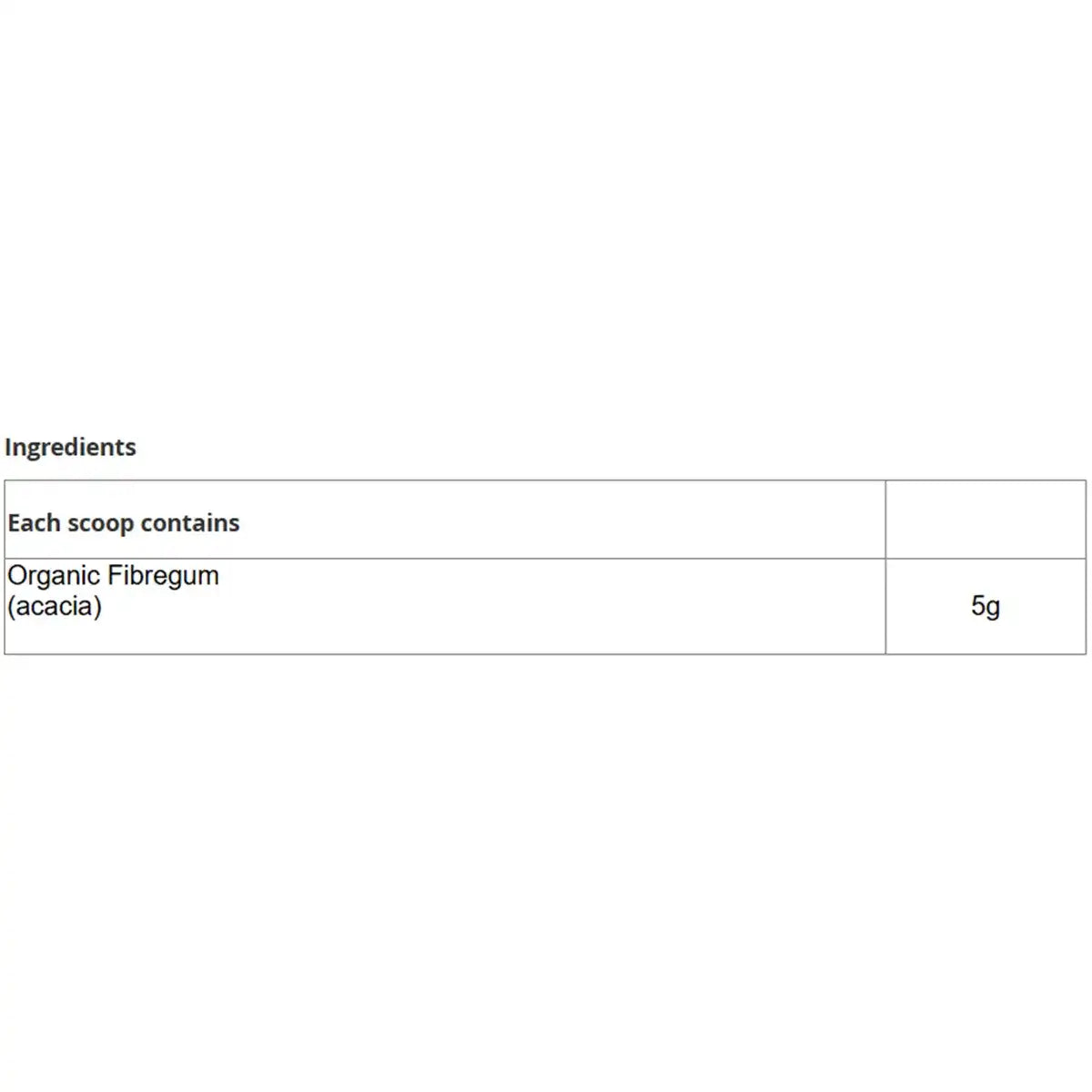Click the 5g amount value
This screenshot has width=1092, height=1092.
986,606
